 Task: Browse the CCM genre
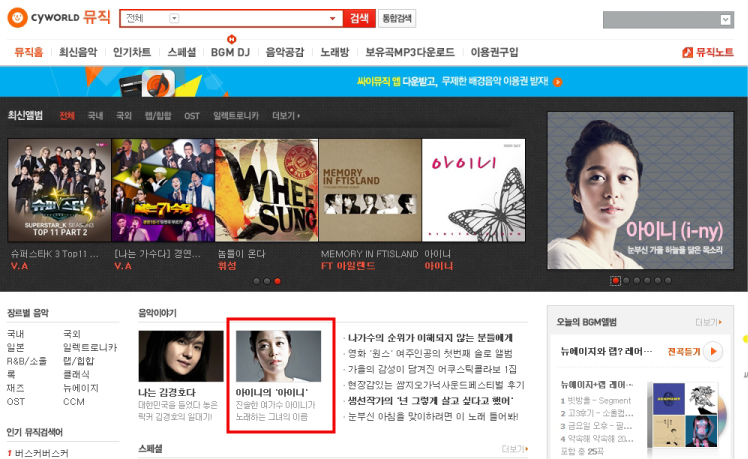(73, 402)
